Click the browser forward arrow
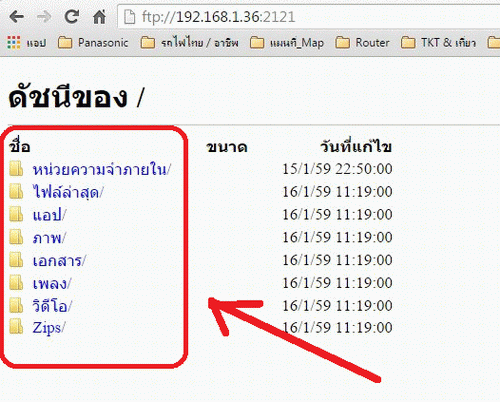Image resolution: width=500 pixels, height=402 pixels. (x=43, y=17)
